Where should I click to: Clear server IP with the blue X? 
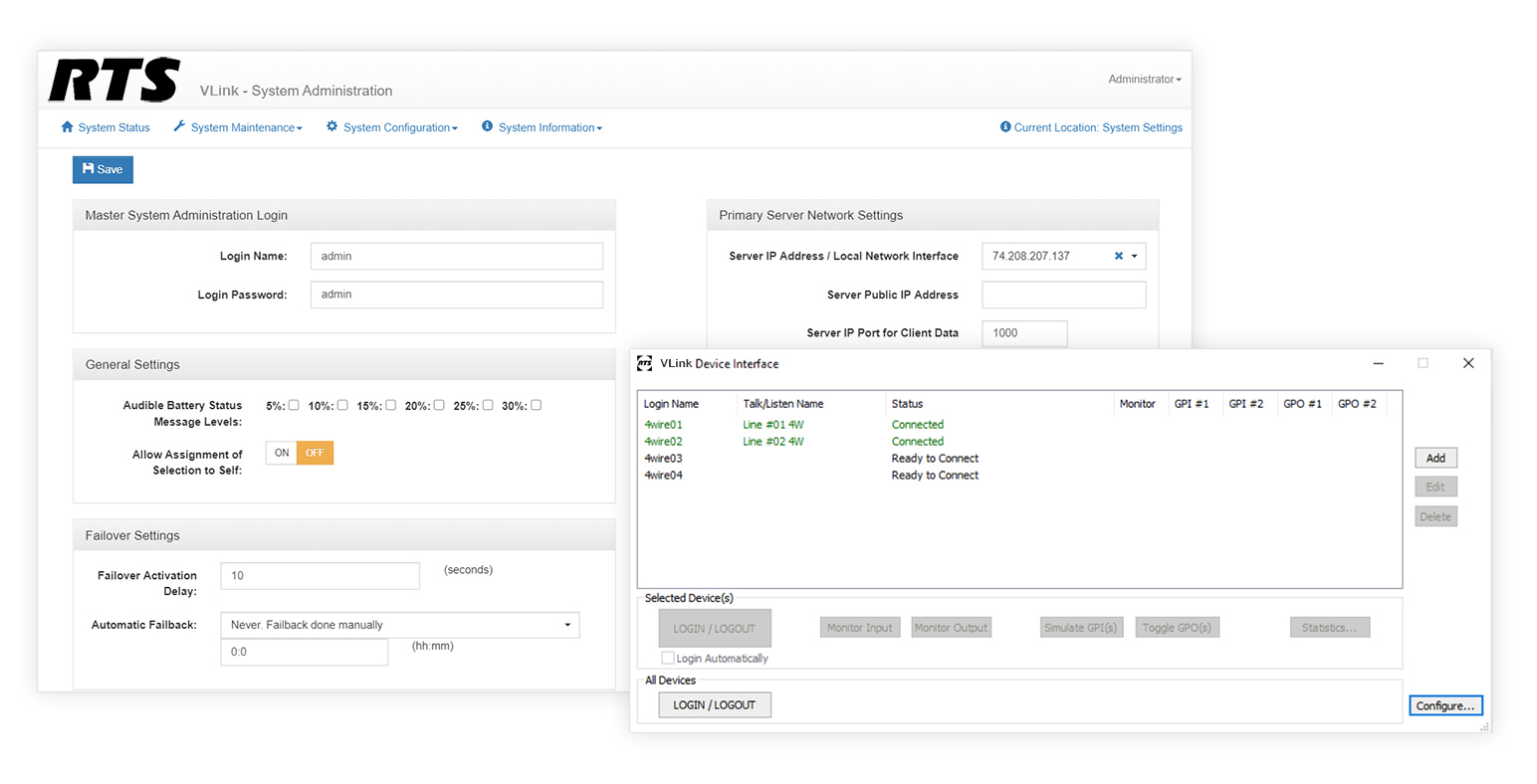coord(1119,257)
